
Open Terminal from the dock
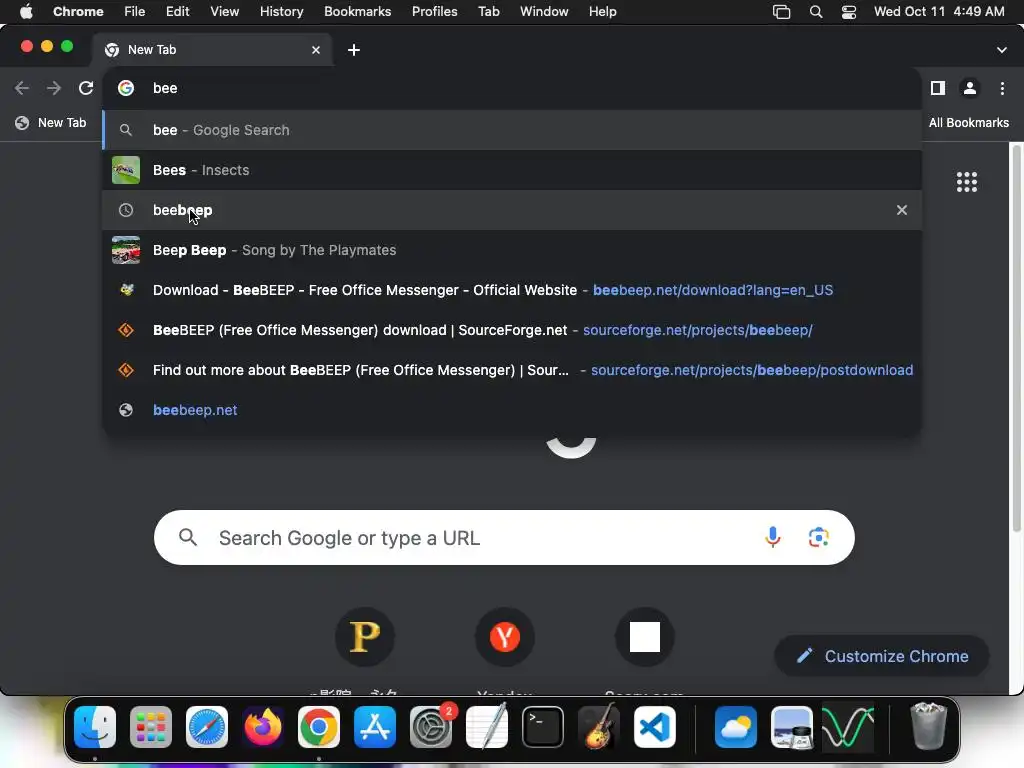pyautogui.click(x=543, y=727)
